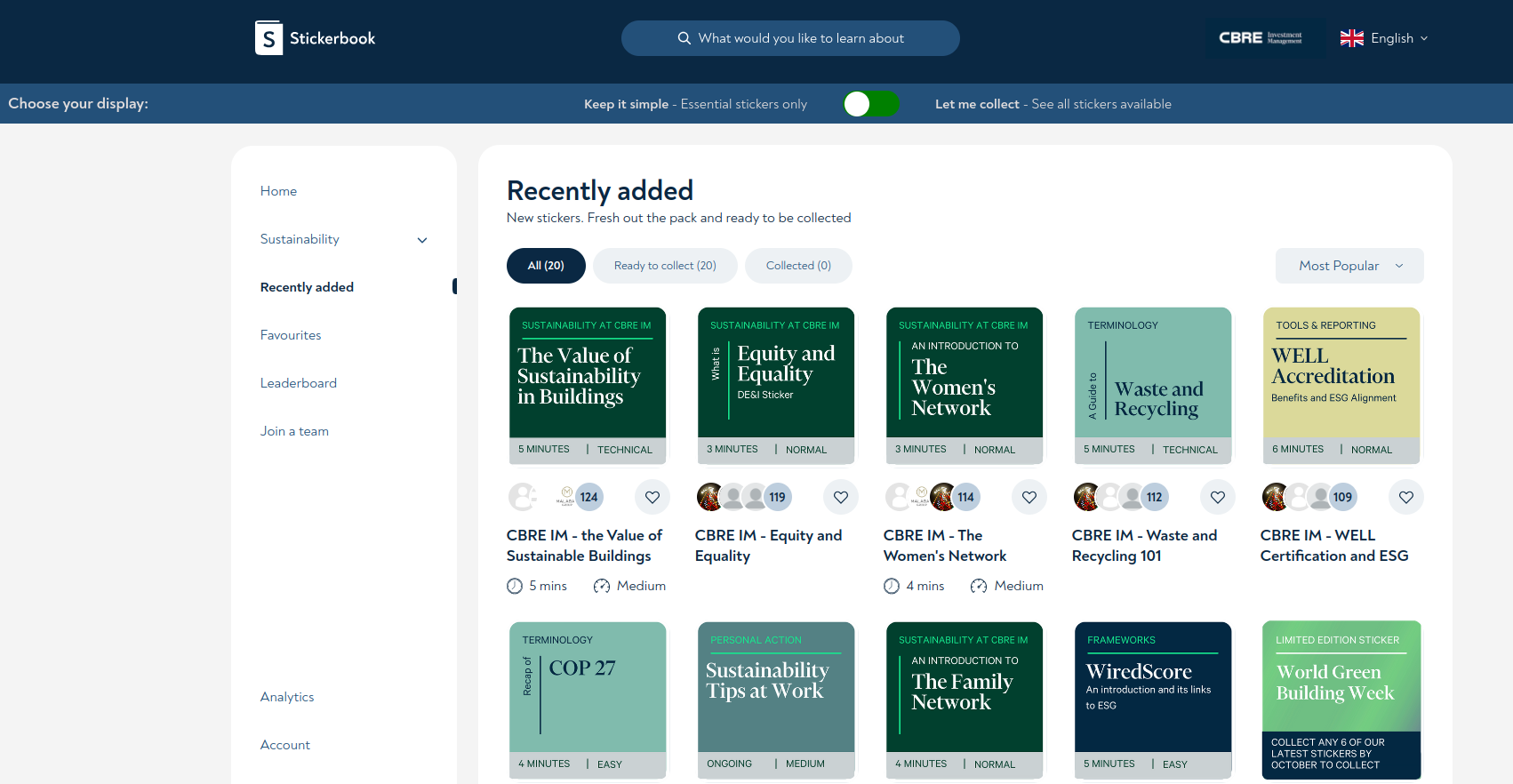Click clock icon next to 5 mins
The image size is (1513, 784).
click(515, 586)
